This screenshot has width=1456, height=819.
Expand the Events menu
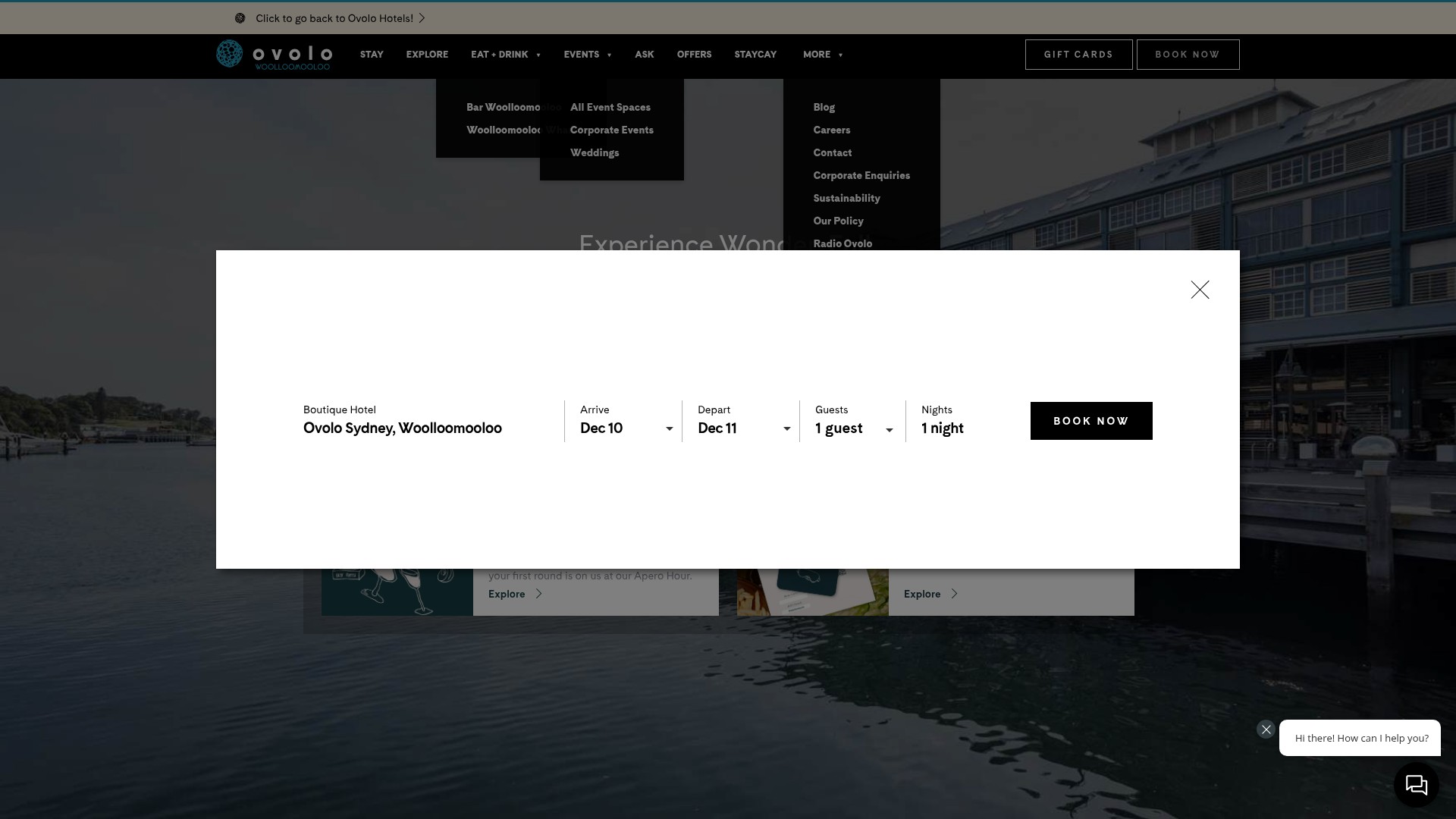pos(588,55)
